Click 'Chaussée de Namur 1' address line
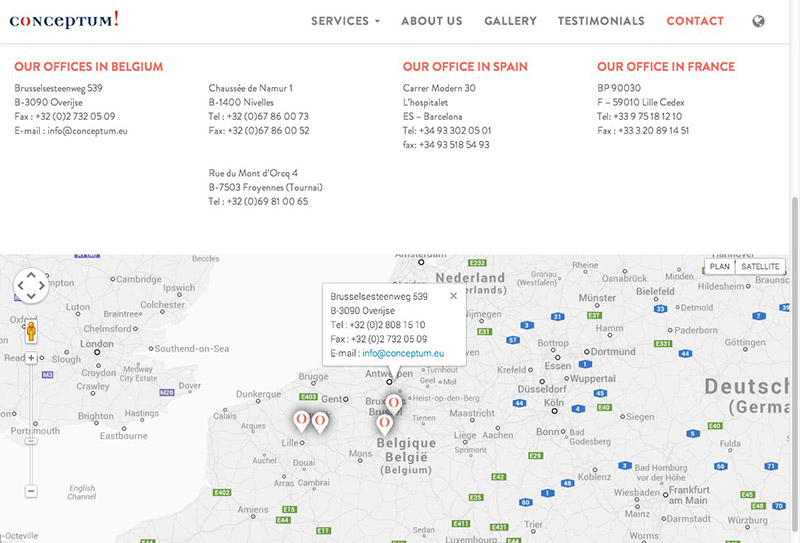 [251, 88]
